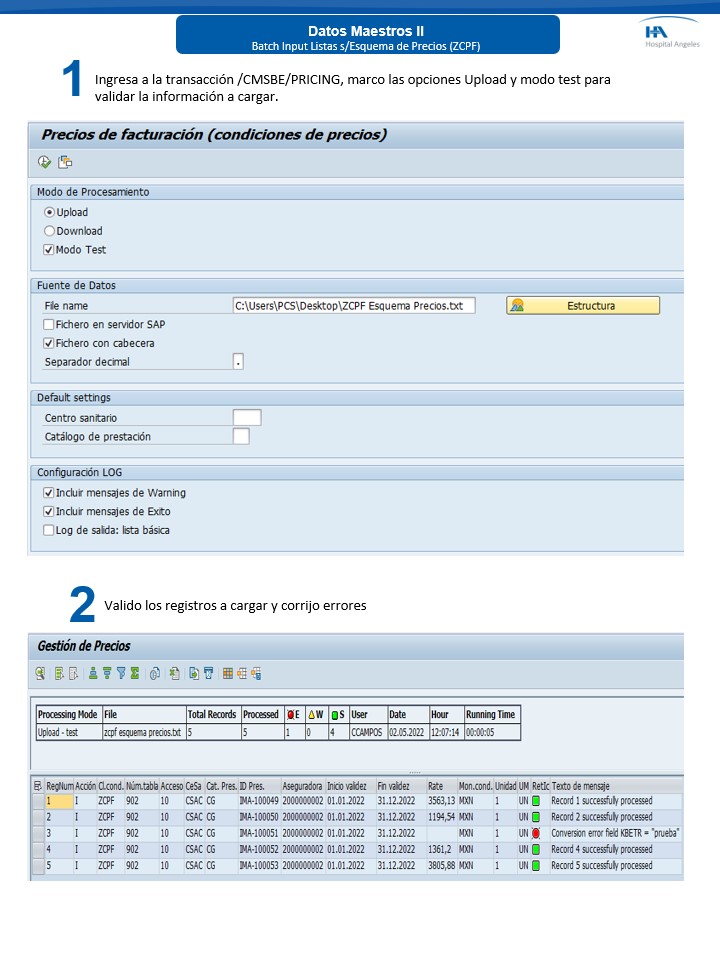Click the File name input field
The height and width of the screenshot is (960, 720).
pos(353,306)
